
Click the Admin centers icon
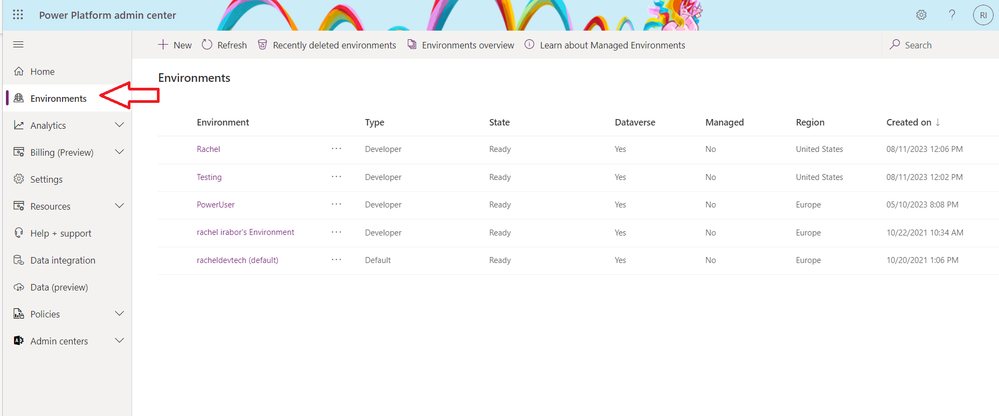18,341
